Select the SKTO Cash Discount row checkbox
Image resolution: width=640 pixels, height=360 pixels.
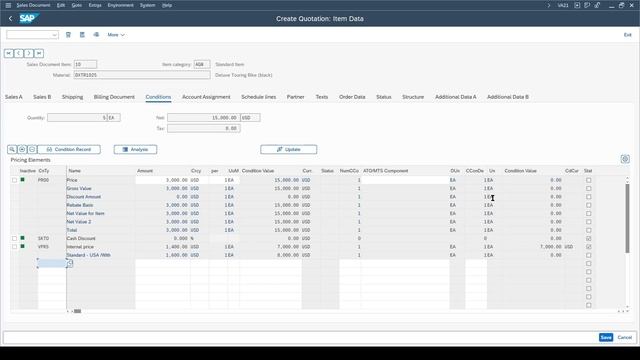coord(14,238)
